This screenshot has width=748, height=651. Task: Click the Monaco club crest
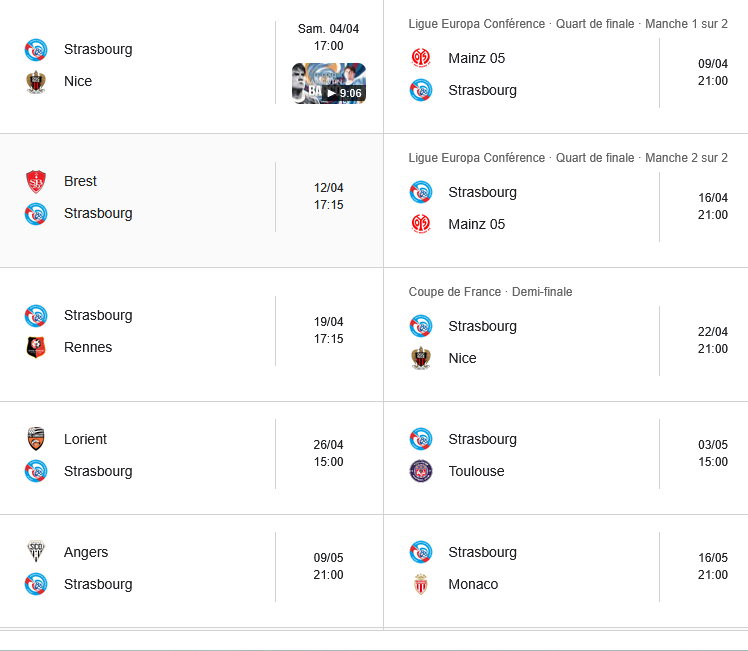421,584
